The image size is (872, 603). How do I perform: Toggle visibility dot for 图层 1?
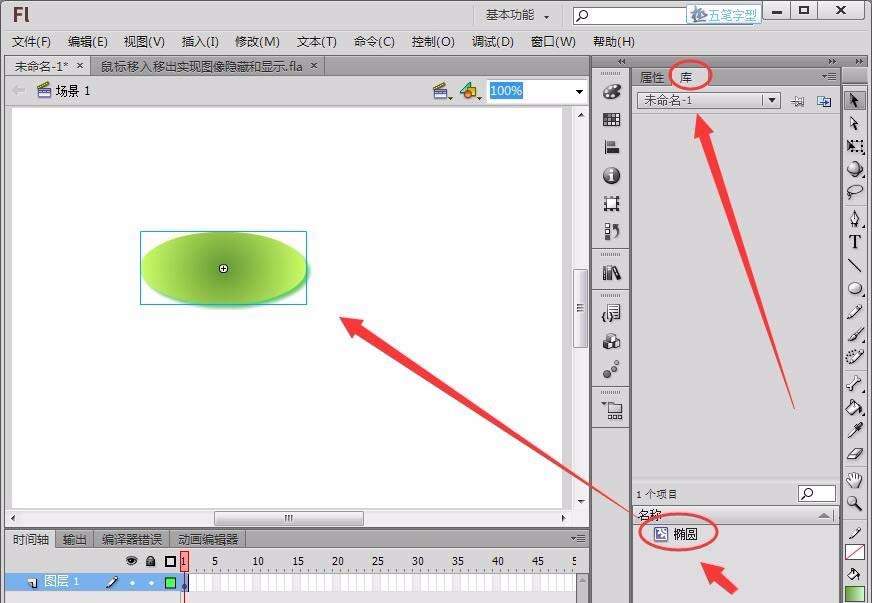[x=132, y=583]
